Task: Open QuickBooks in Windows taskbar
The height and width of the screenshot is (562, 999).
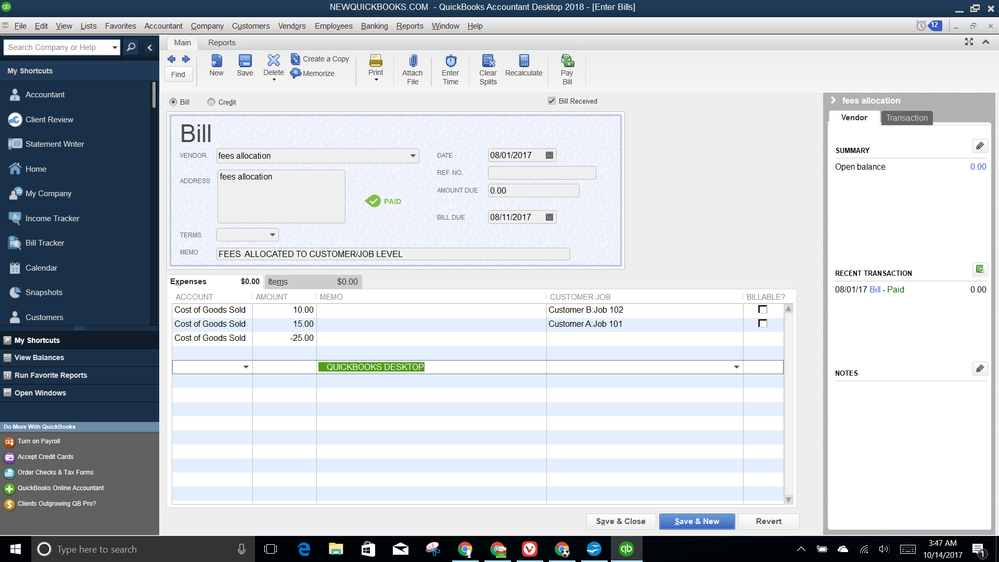Action: [626, 549]
